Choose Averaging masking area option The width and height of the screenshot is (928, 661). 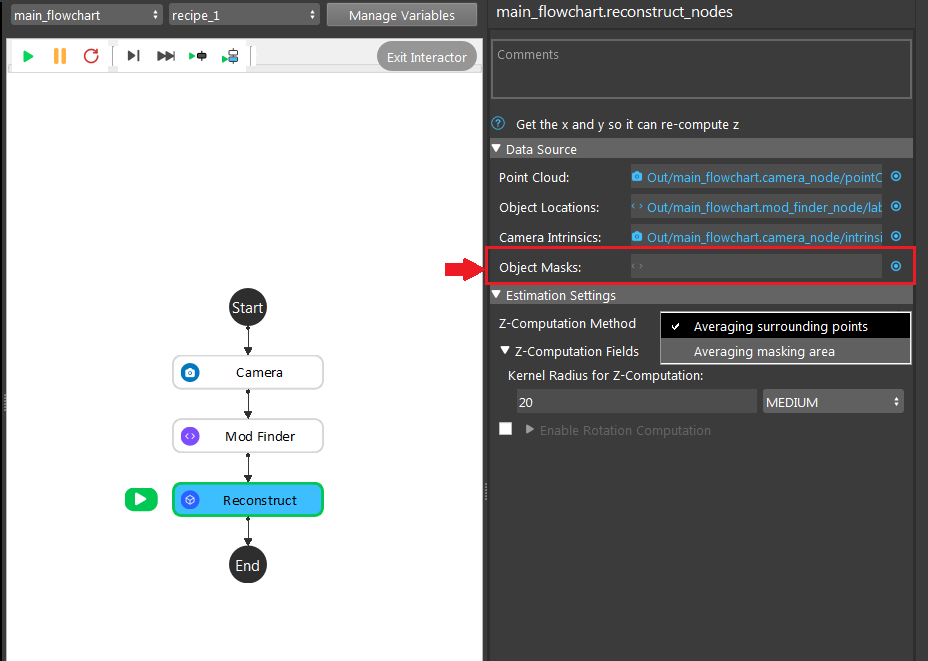tap(785, 351)
